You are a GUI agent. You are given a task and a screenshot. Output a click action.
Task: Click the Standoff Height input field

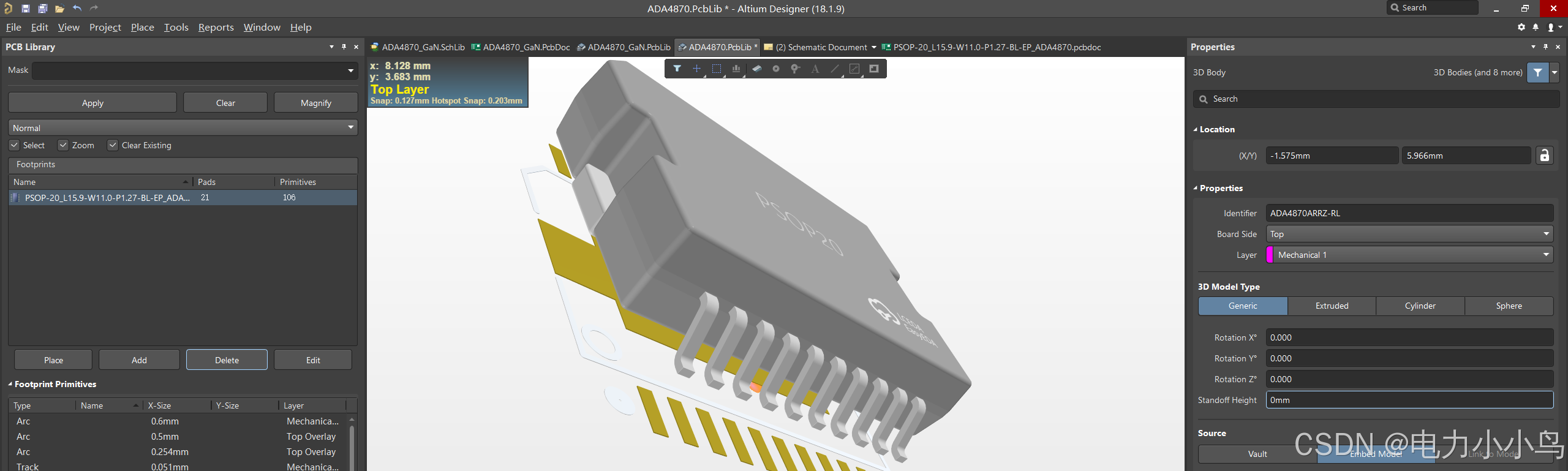(1409, 400)
